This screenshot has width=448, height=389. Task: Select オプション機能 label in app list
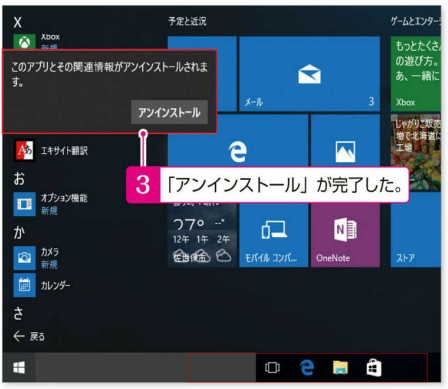64,198
